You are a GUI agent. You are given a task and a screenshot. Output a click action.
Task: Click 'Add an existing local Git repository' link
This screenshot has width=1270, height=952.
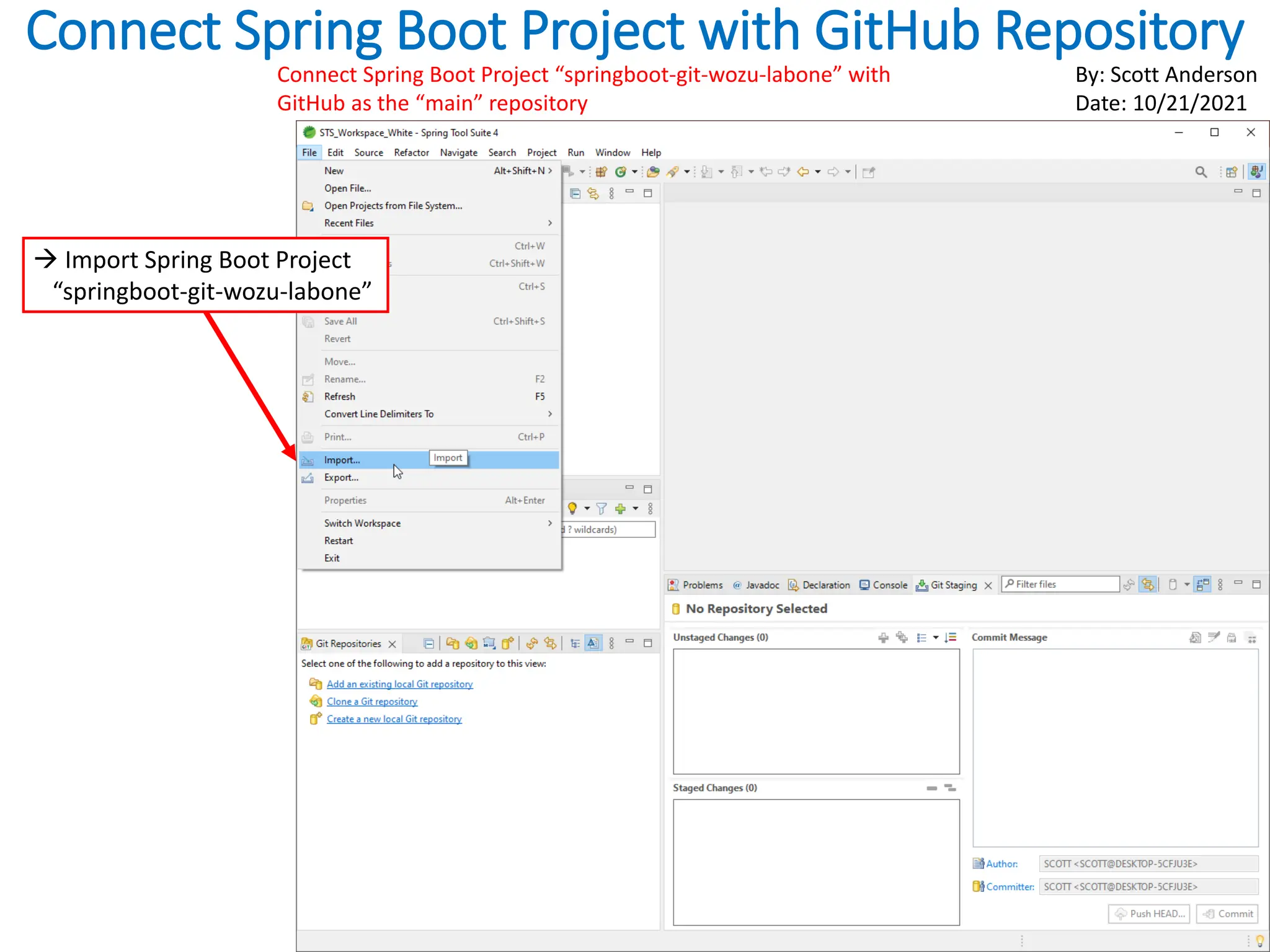399,684
